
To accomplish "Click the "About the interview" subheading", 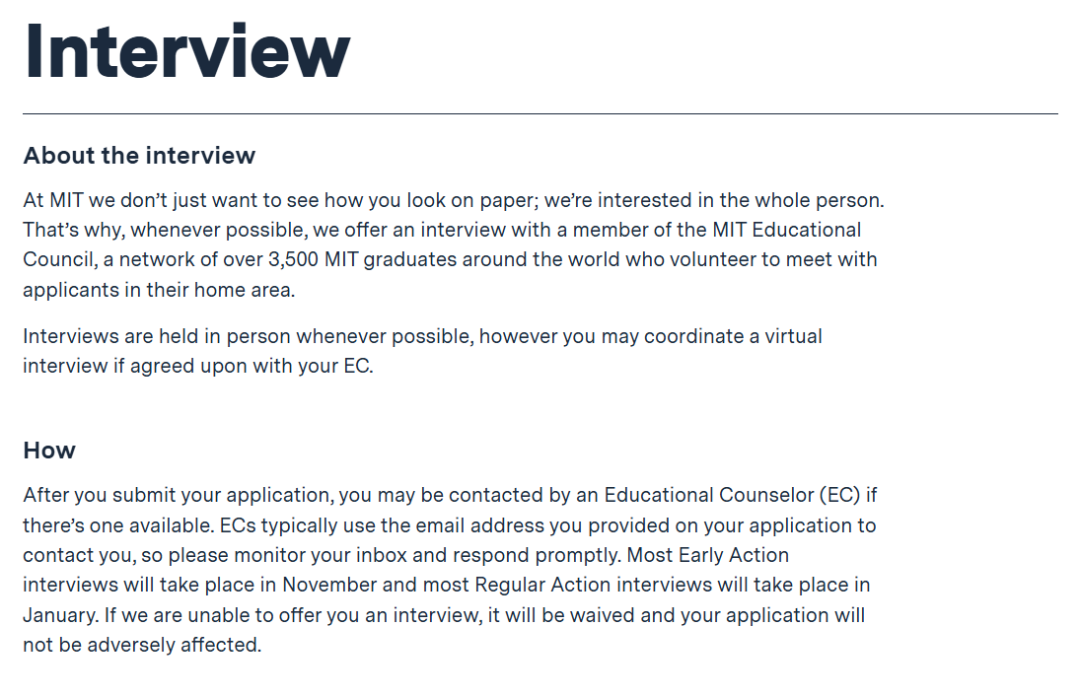I will 139,156.
